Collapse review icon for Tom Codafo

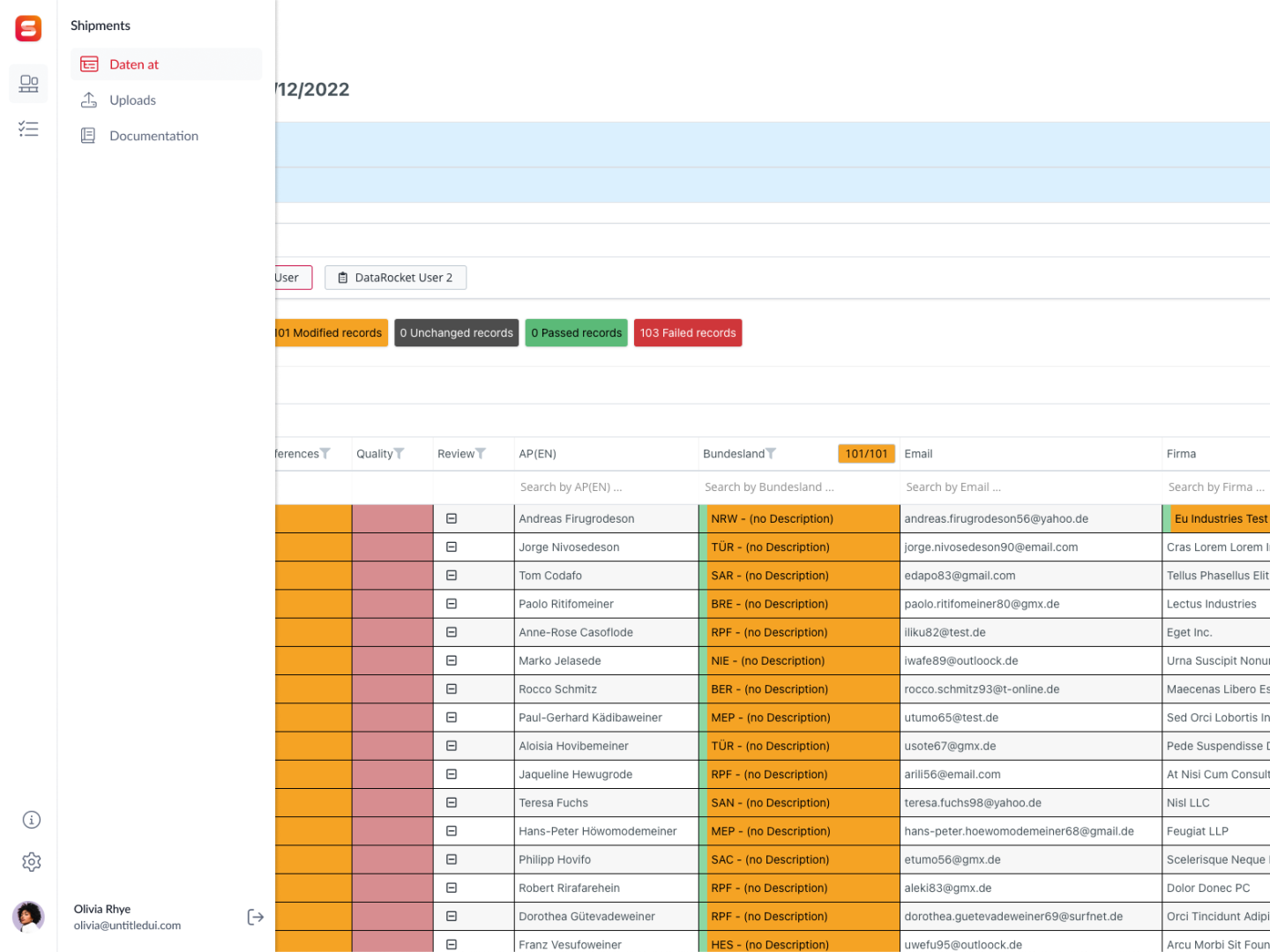point(452,576)
